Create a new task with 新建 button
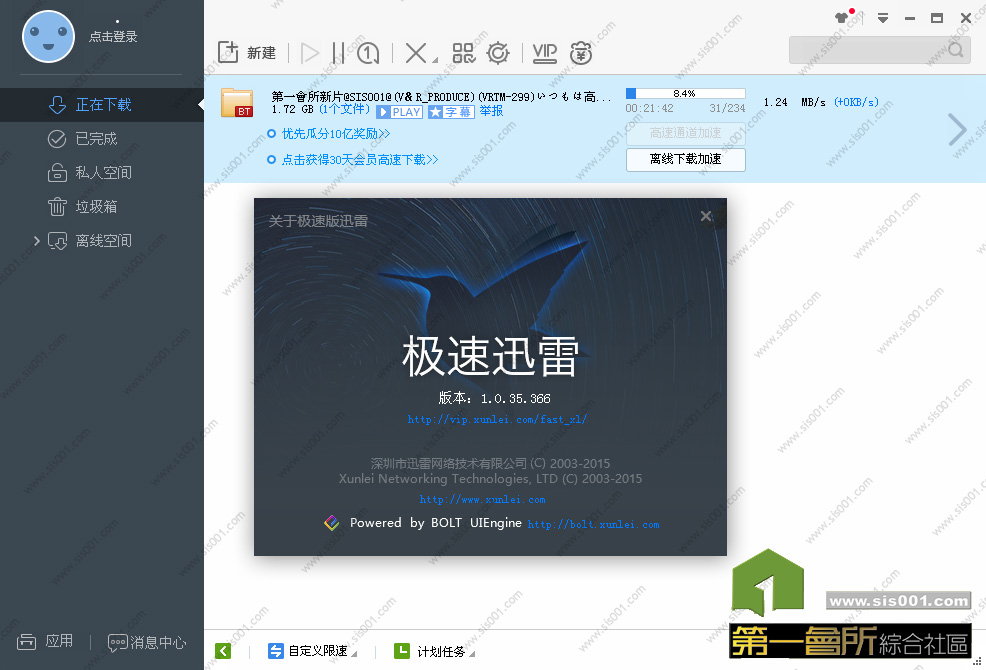This screenshot has height=670, width=986. (x=247, y=53)
